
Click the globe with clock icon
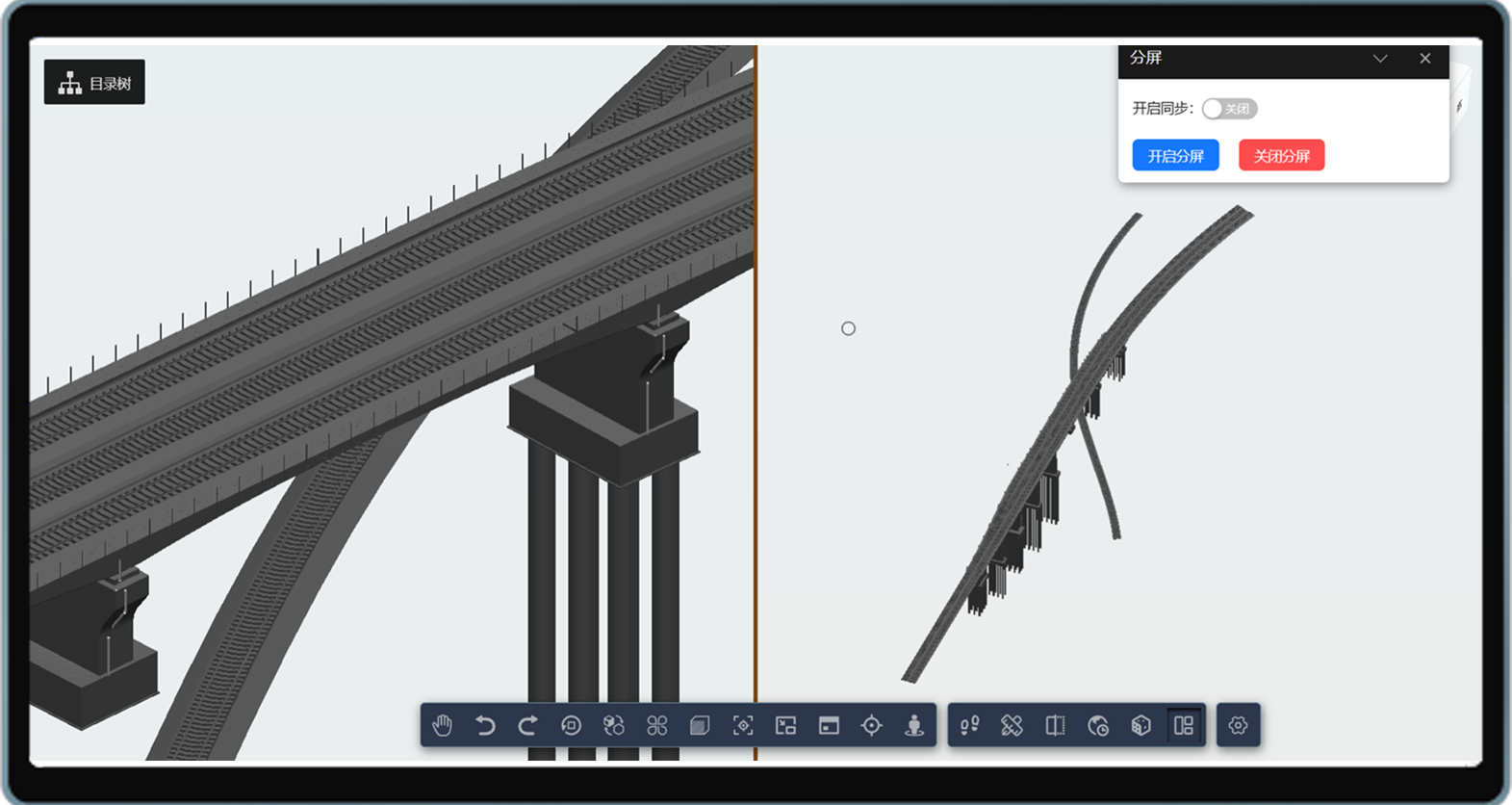click(x=1098, y=725)
